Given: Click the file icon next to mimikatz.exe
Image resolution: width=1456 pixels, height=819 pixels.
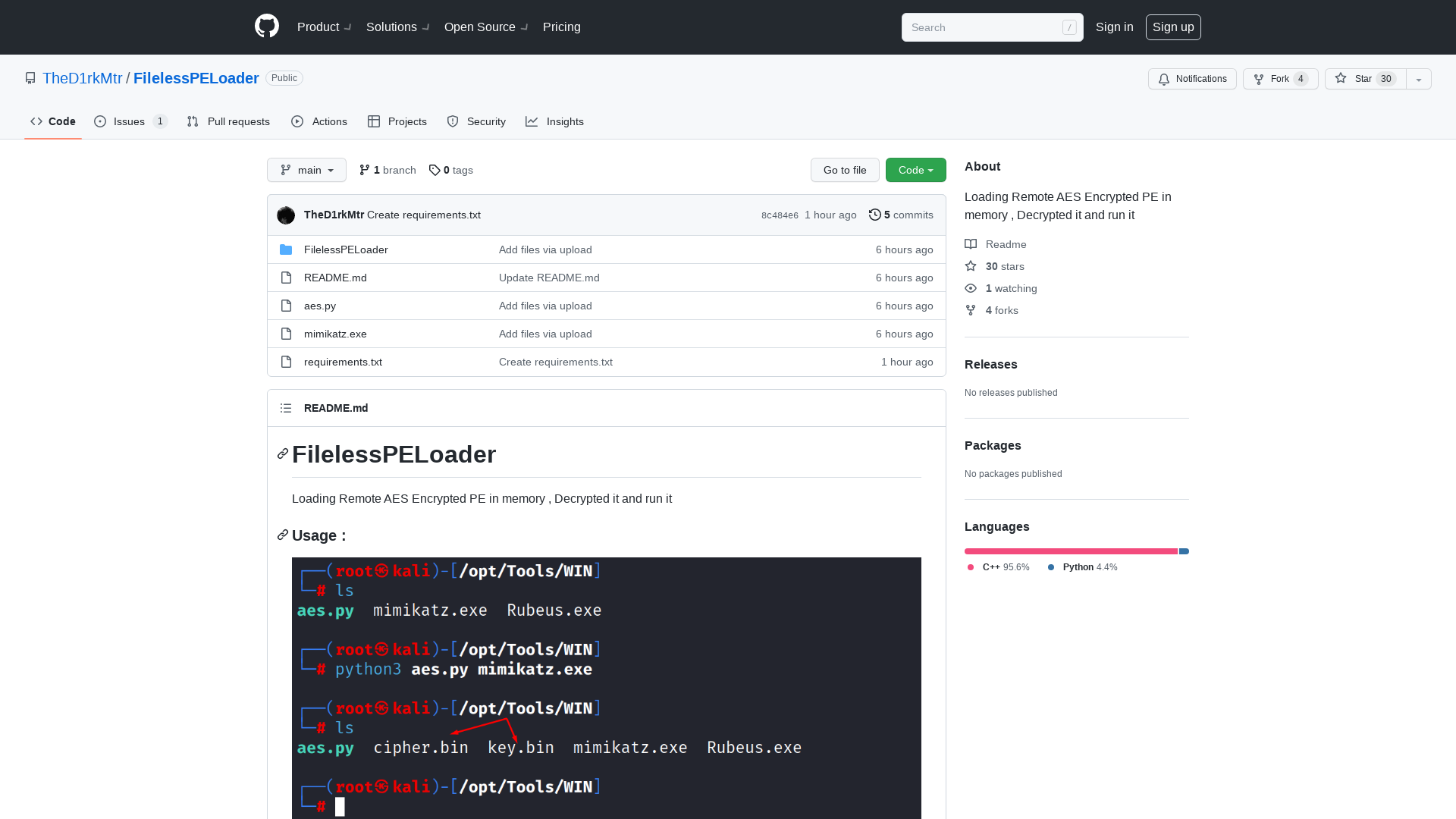Looking at the screenshot, I should (x=286, y=334).
